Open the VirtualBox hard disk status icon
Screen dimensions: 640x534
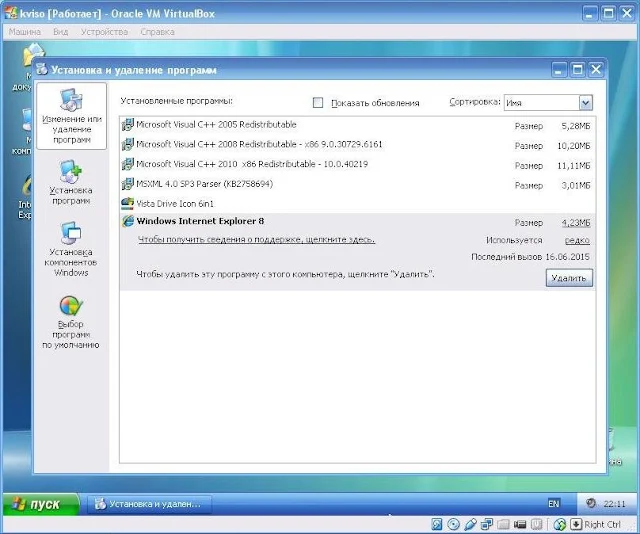(x=437, y=524)
